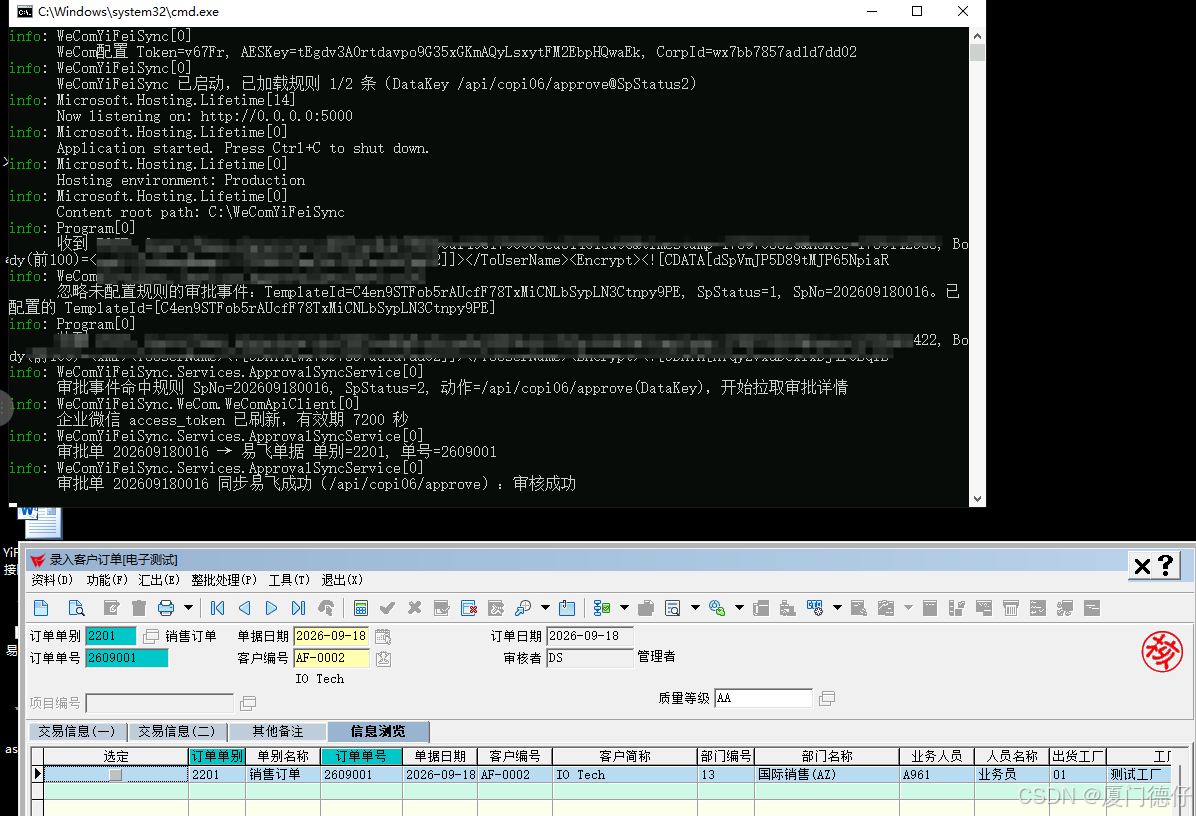Open the 工具(T) menu
The height and width of the screenshot is (816, 1196).
[289, 580]
